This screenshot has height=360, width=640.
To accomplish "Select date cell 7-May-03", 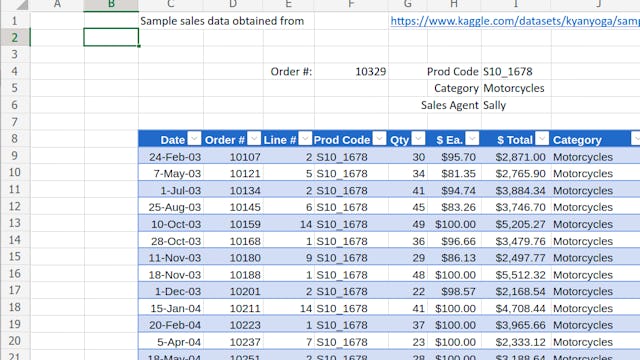I will click(x=171, y=173).
